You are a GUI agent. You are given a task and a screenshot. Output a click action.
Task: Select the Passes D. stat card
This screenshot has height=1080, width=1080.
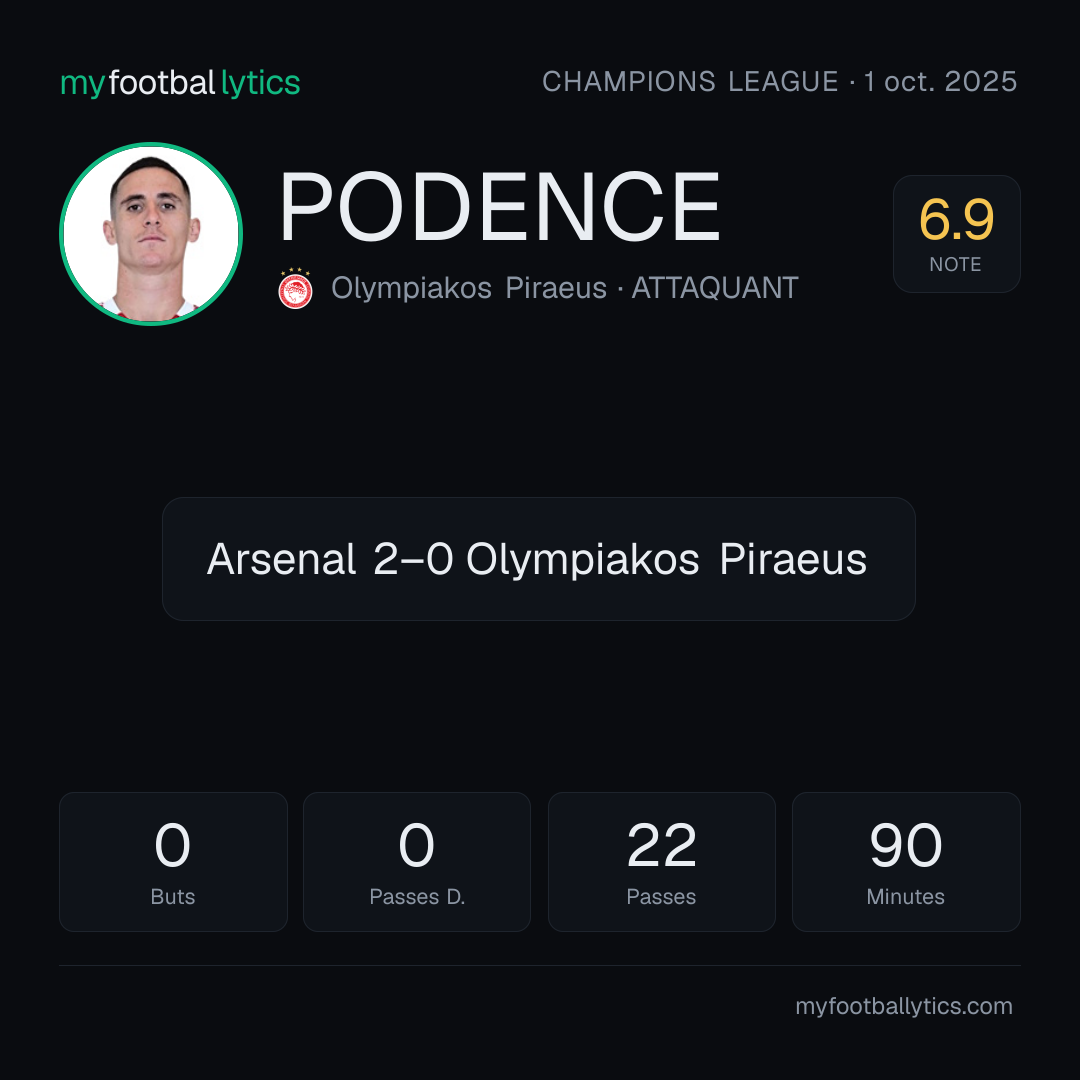[x=417, y=862]
